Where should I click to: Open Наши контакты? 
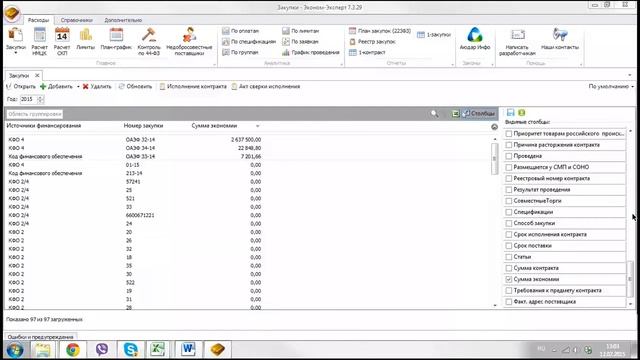pyautogui.click(x=560, y=39)
